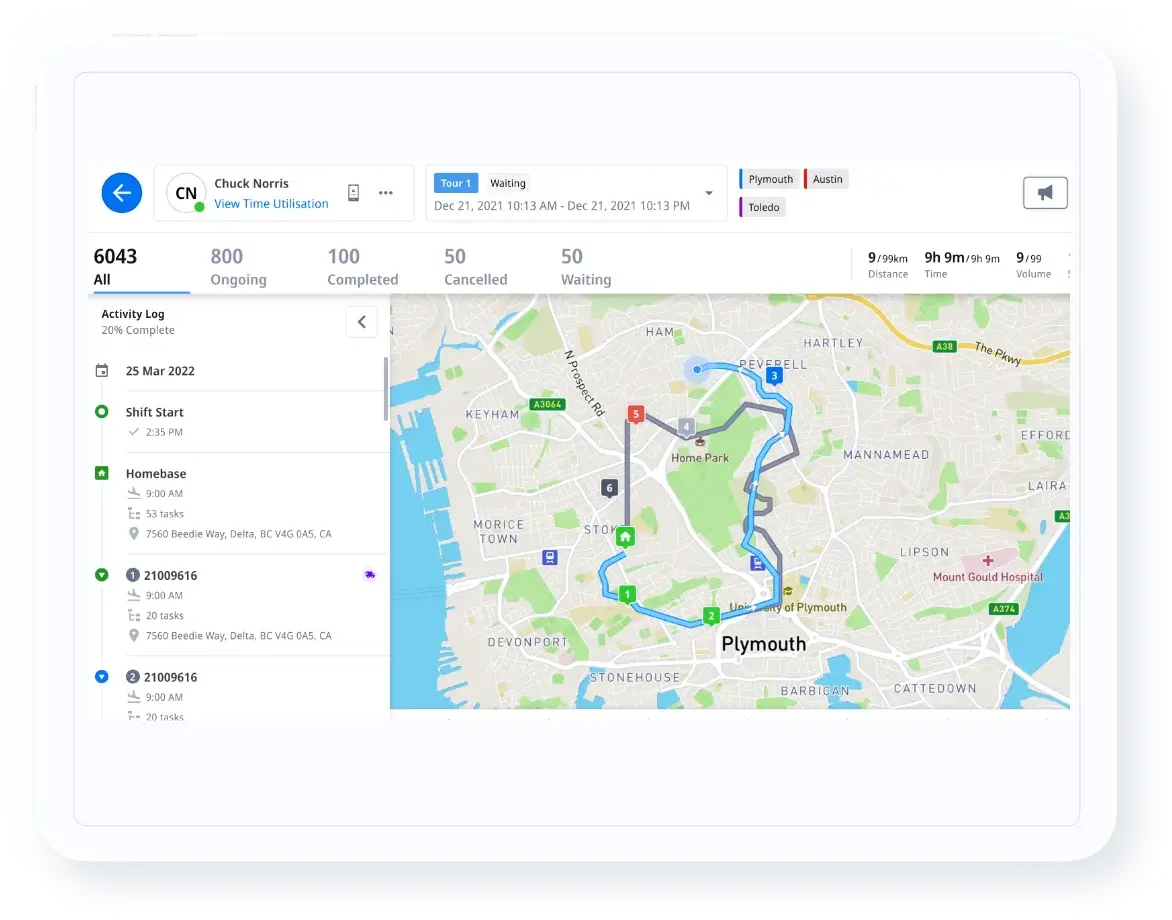Toggle the Austin filter tag
This screenshot has height=920, width=1172.
pyautogui.click(x=826, y=178)
